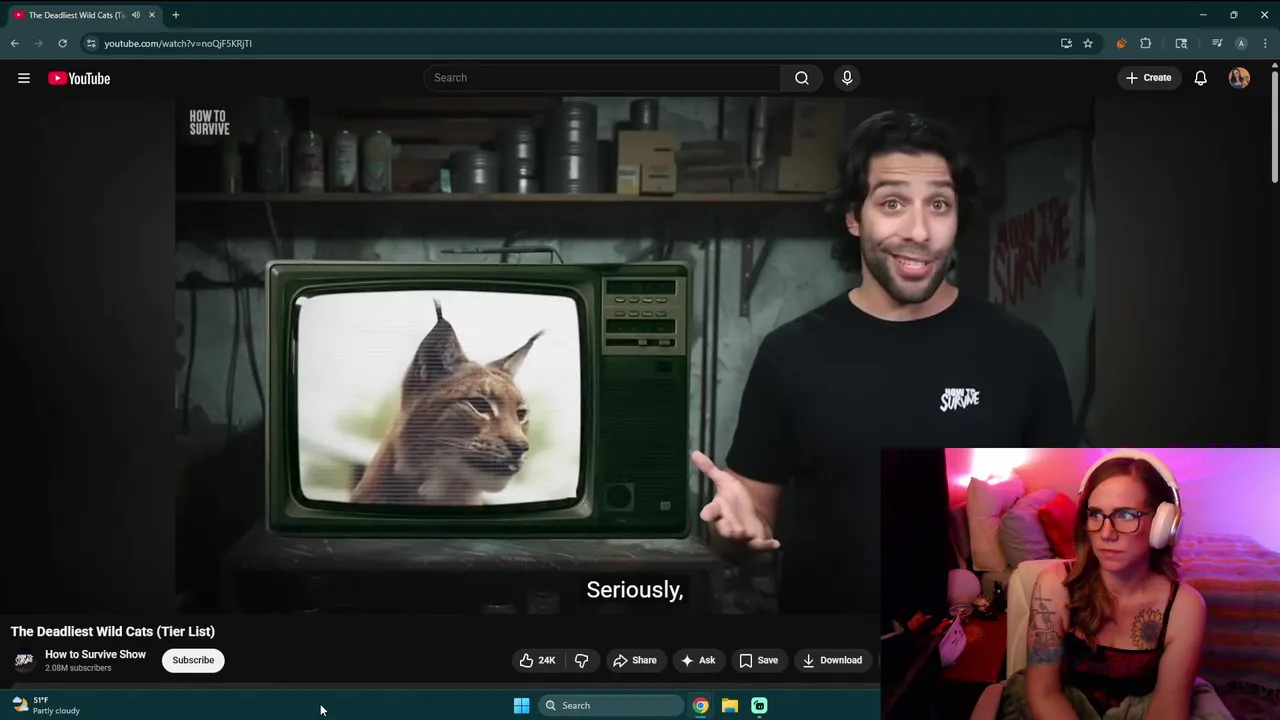Start voice search with the microphone icon
The image size is (1280, 720).
[x=847, y=78]
